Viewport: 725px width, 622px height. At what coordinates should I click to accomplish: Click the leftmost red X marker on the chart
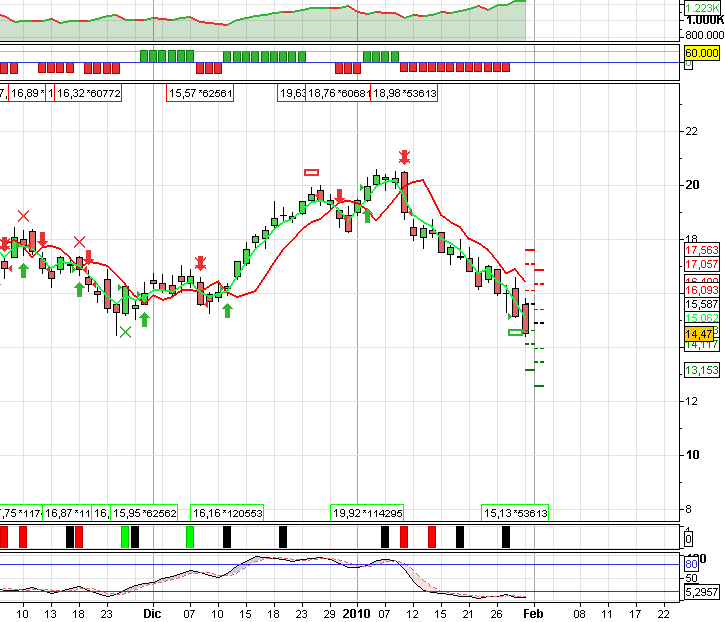click(24, 215)
